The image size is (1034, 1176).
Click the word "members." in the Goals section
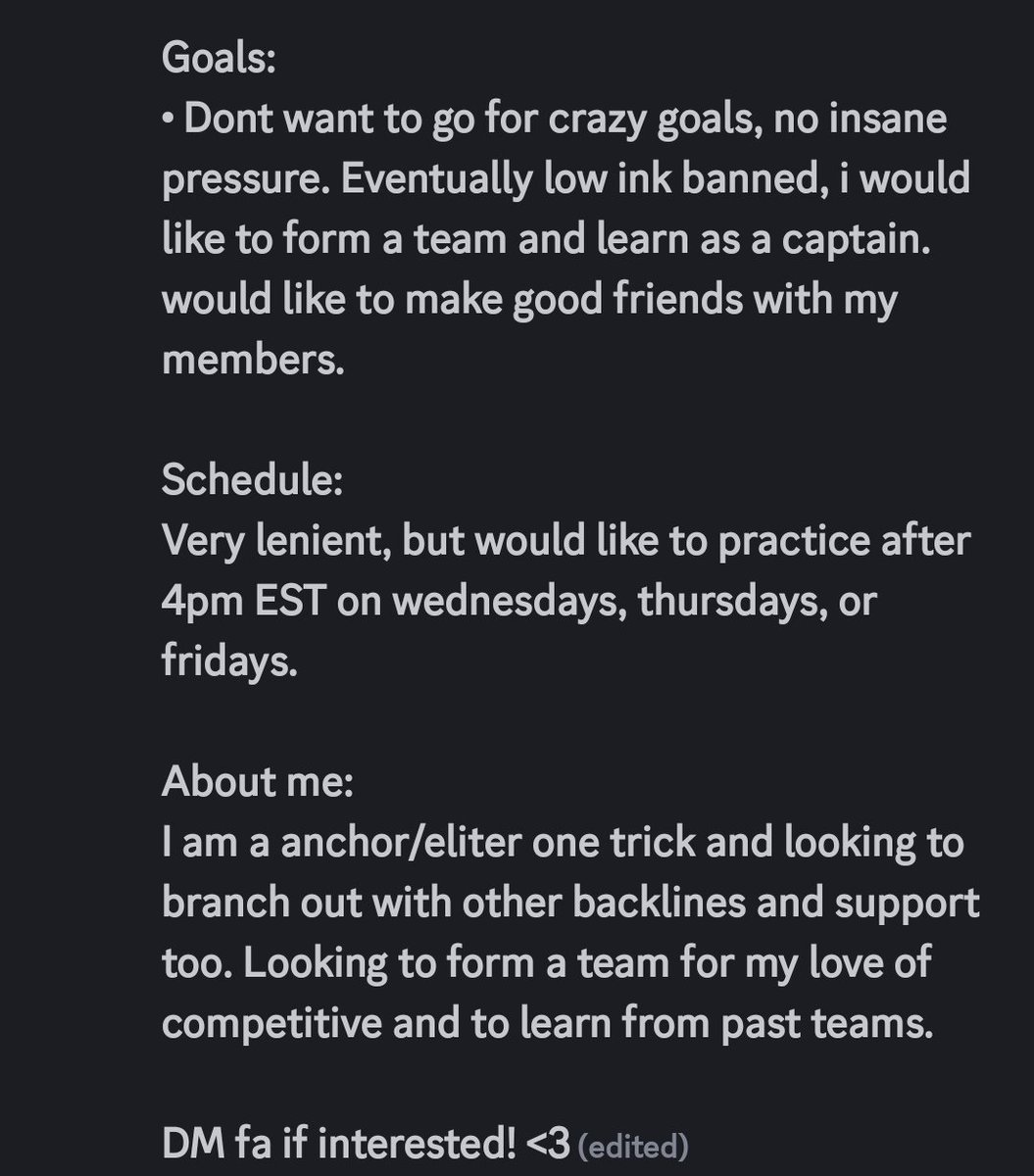(253, 361)
